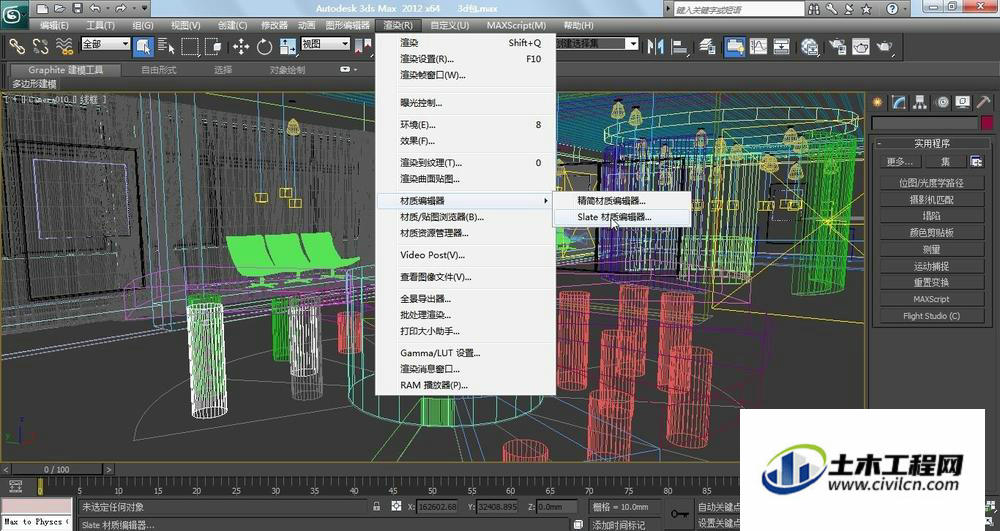Click the favorites star icon in title bar

click(866, 9)
